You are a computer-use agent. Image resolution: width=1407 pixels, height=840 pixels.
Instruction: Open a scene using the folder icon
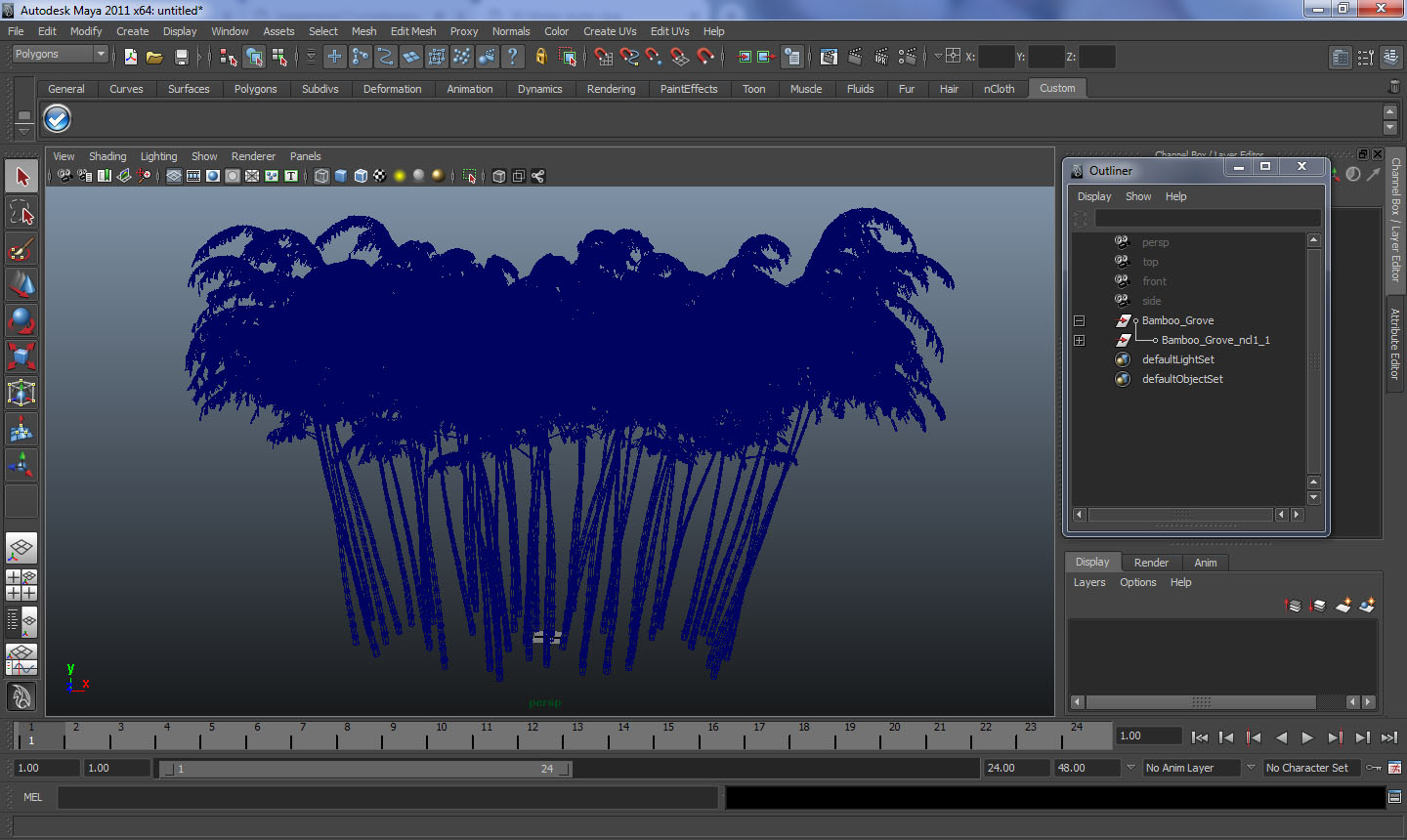[x=154, y=57]
